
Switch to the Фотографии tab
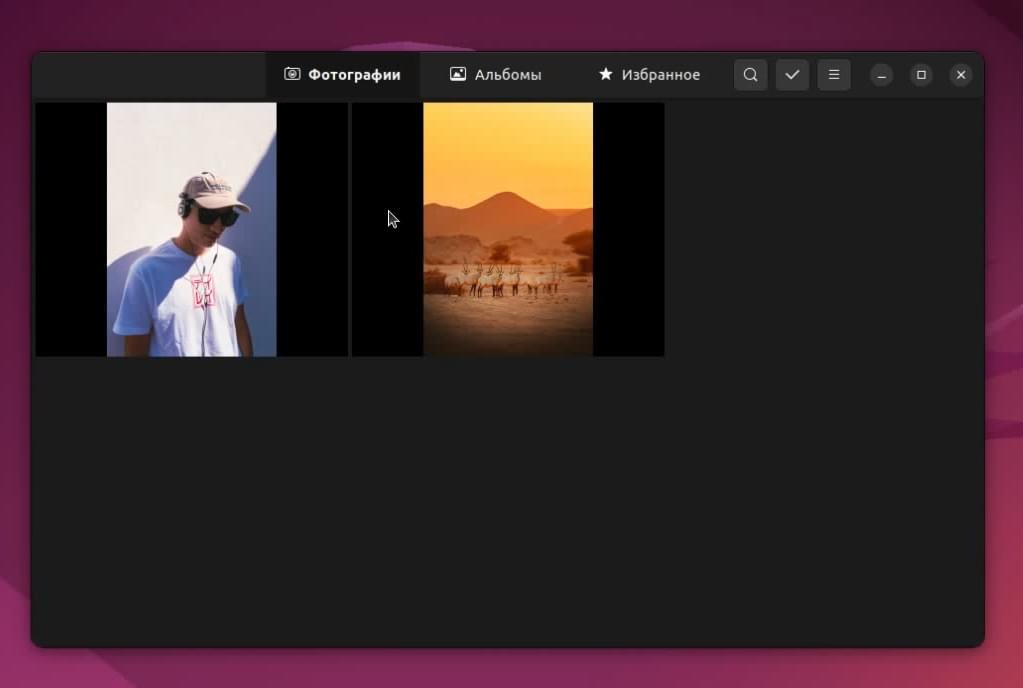pyautogui.click(x=343, y=75)
